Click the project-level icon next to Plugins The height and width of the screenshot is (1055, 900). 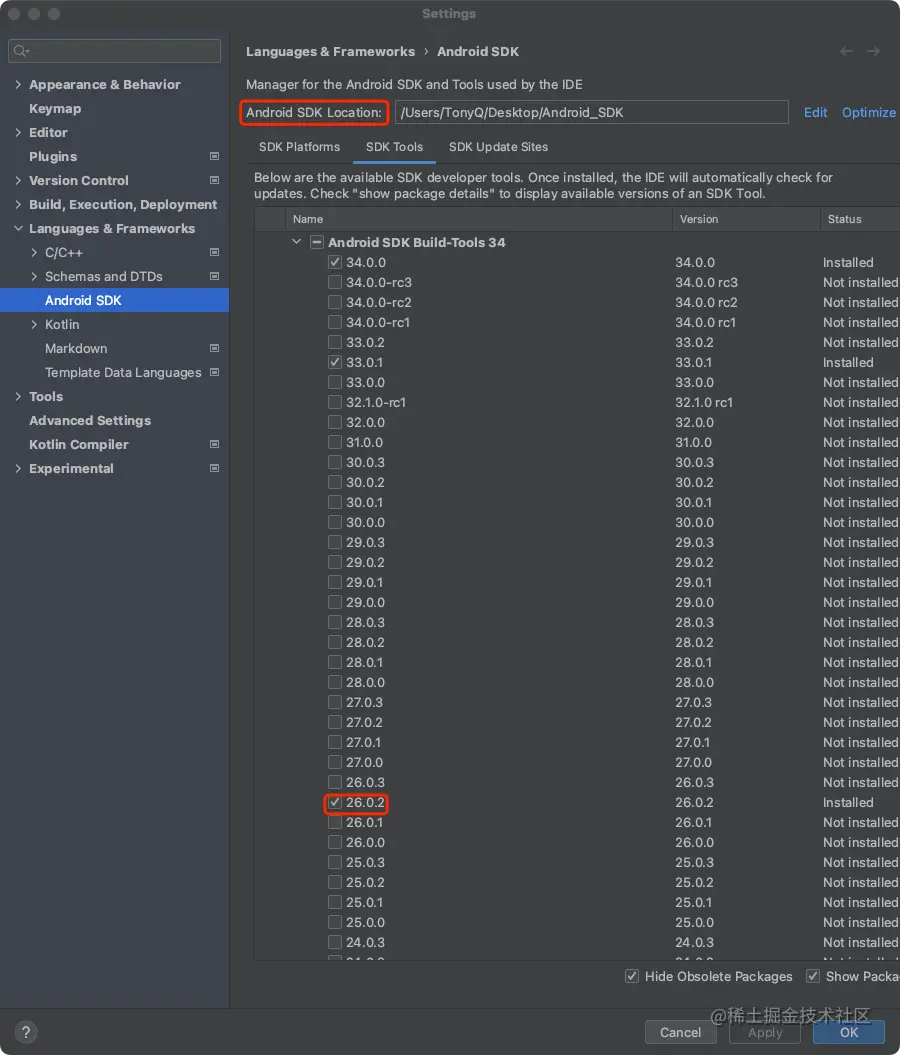pyautogui.click(x=215, y=156)
